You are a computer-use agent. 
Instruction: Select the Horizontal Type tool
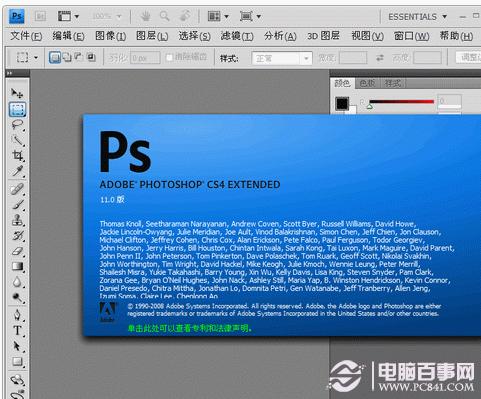coord(17,330)
